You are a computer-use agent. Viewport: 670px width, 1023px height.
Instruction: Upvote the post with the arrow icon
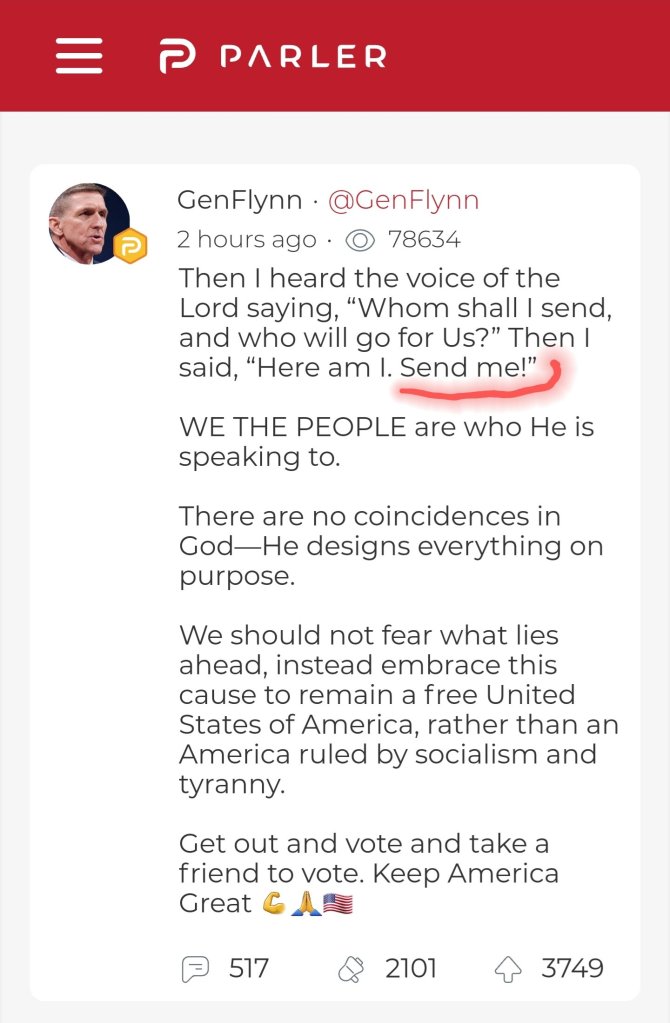point(509,968)
